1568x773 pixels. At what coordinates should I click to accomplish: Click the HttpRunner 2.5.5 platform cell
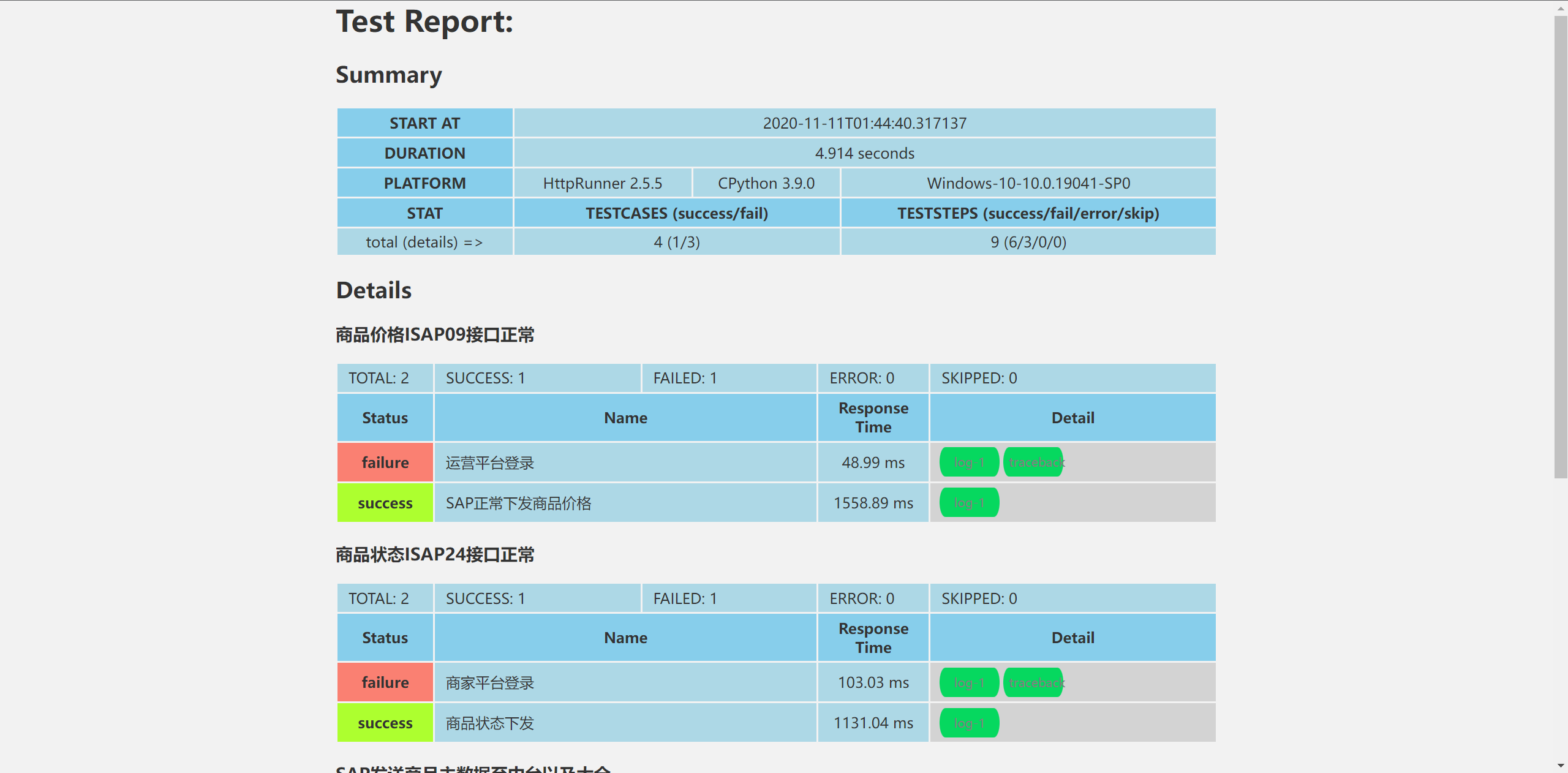point(602,183)
